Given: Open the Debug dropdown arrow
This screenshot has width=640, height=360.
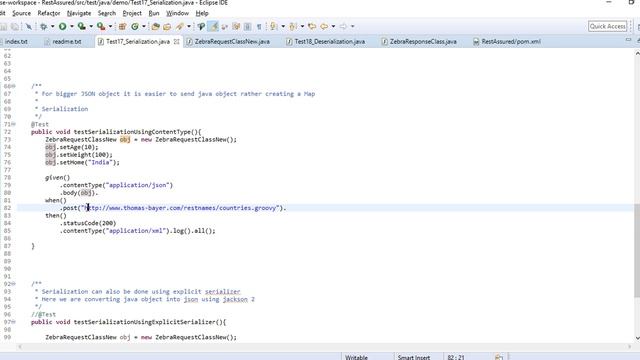Looking at the screenshot, I should 52,27.
